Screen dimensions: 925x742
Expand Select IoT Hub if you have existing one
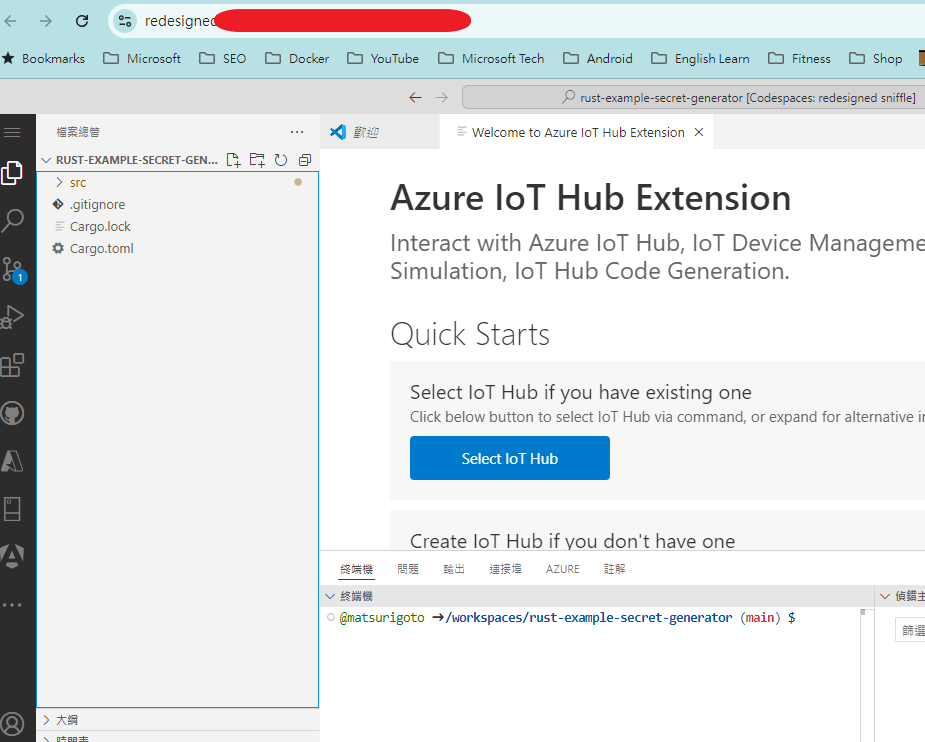[580, 392]
